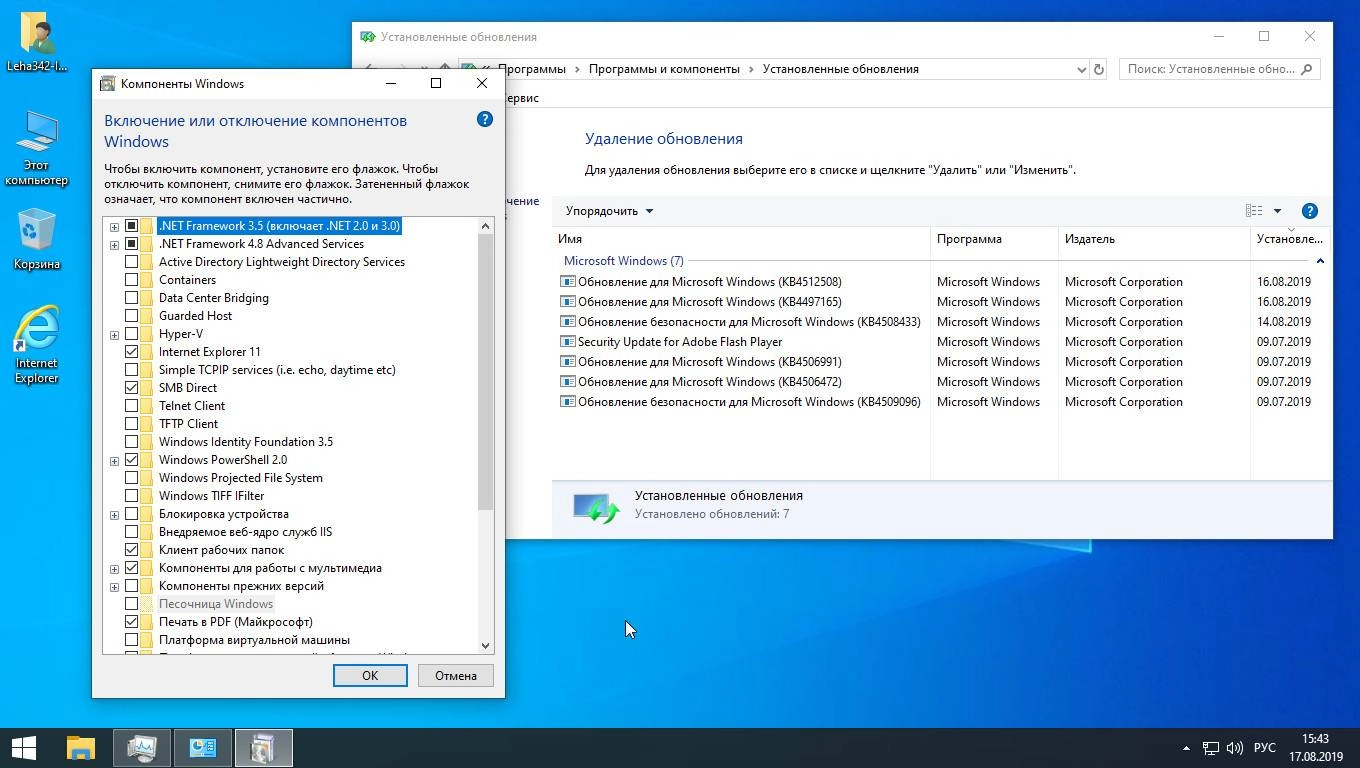Enable the Containers component checkbox
The width and height of the screenshot is (1360, 768).
coord(132,280)
